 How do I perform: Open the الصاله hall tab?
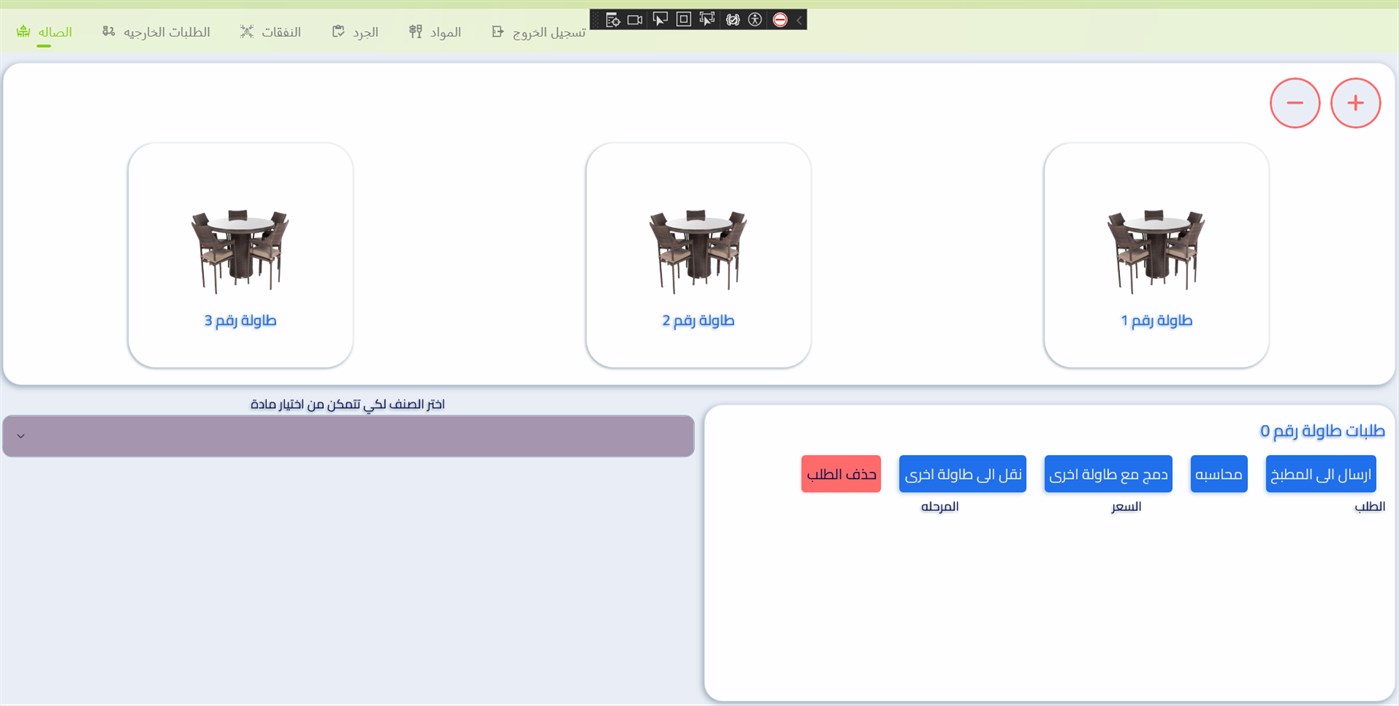tap(45, 32)
